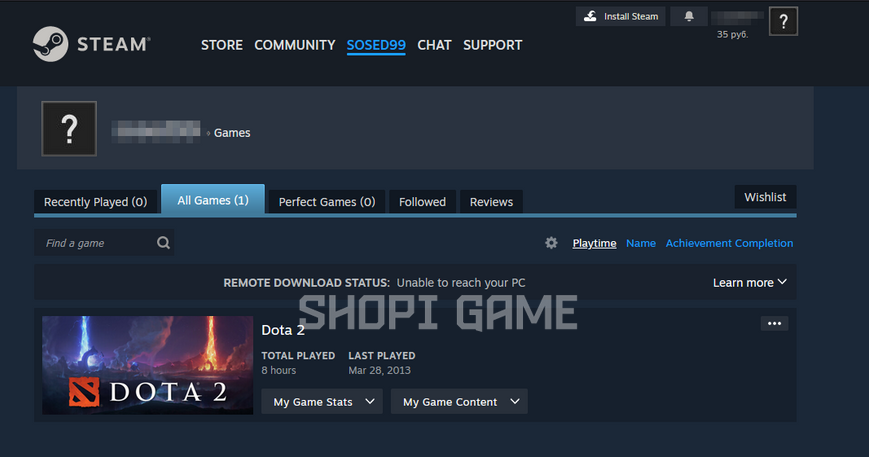
Task: Open the SUPPORT page
Action: pos(493,45)
